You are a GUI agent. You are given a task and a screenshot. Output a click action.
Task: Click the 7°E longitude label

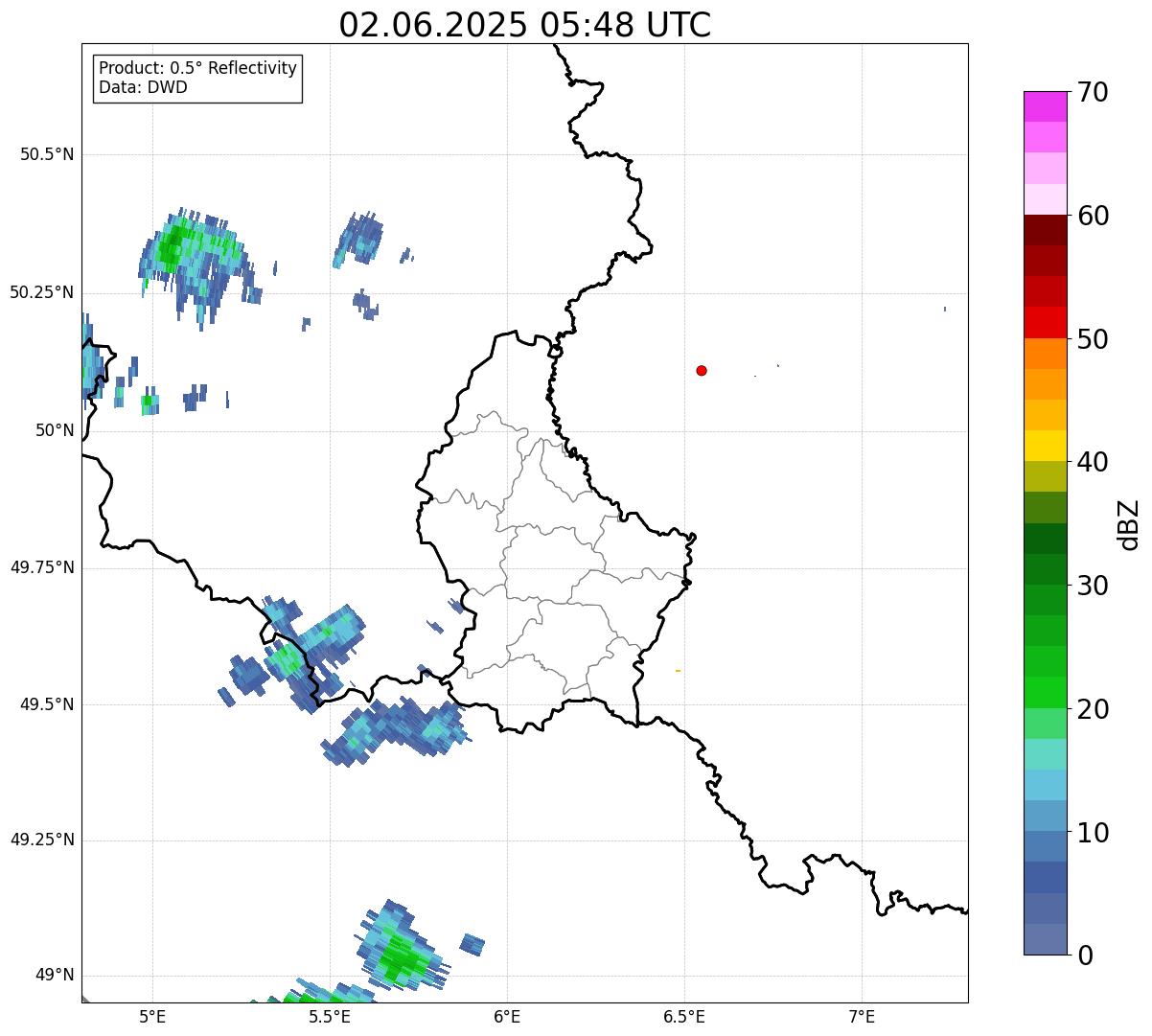click(x=862, y=1016)
